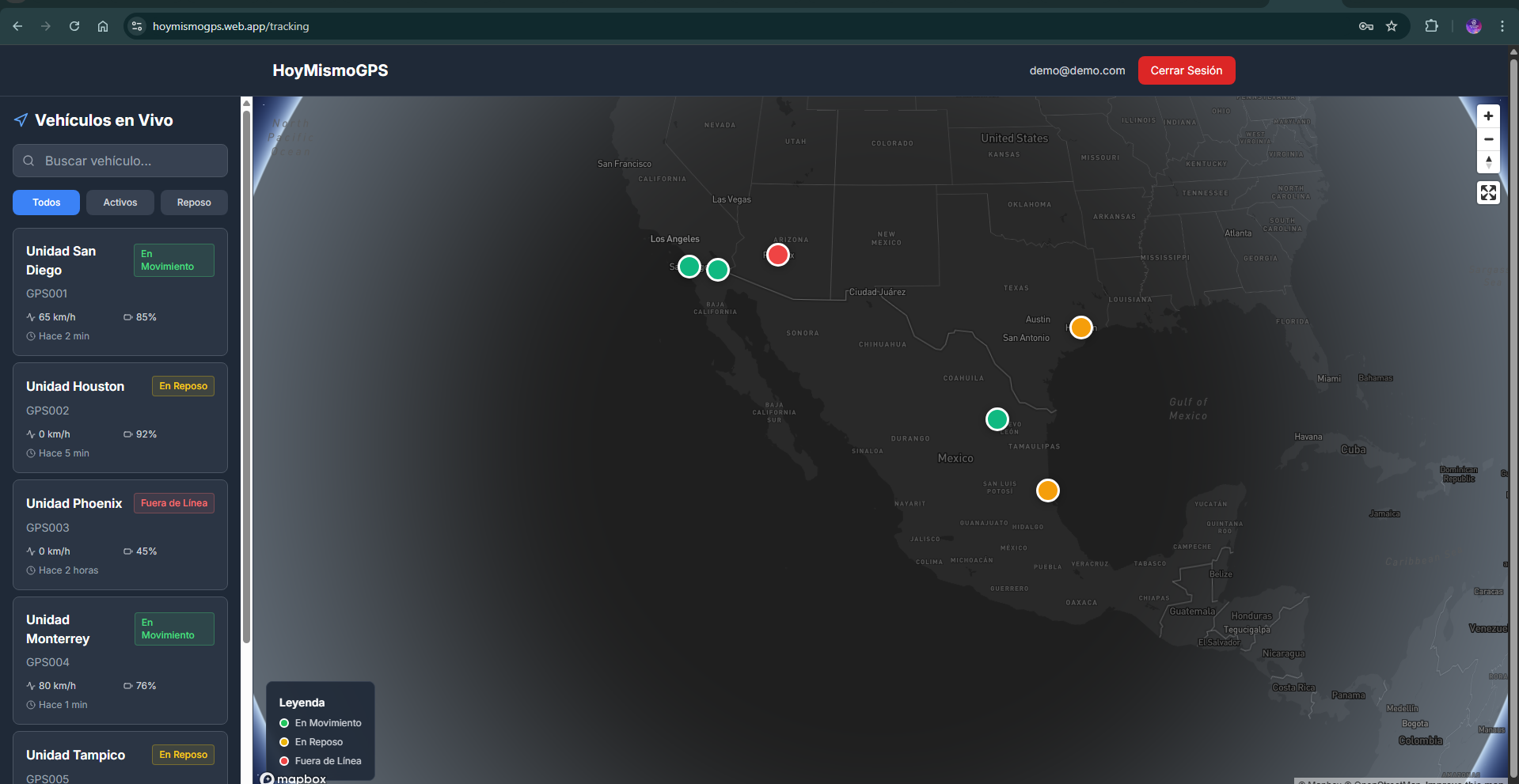The width and height of the screenshot is (1519, 784).
Task: Click the green marker near Monterrey
Action: coord(997,419)
